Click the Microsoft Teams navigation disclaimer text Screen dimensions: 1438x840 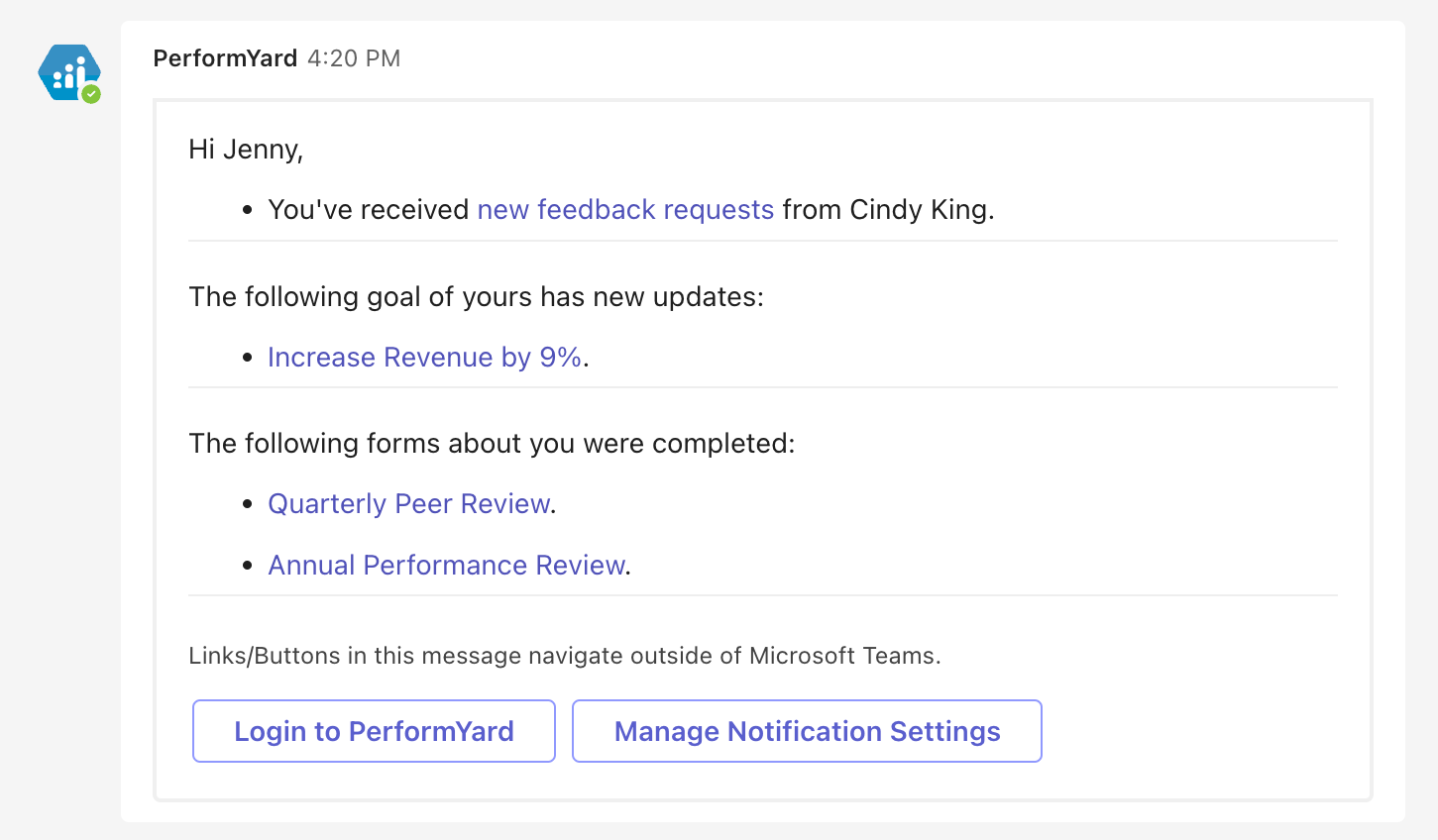564,656
